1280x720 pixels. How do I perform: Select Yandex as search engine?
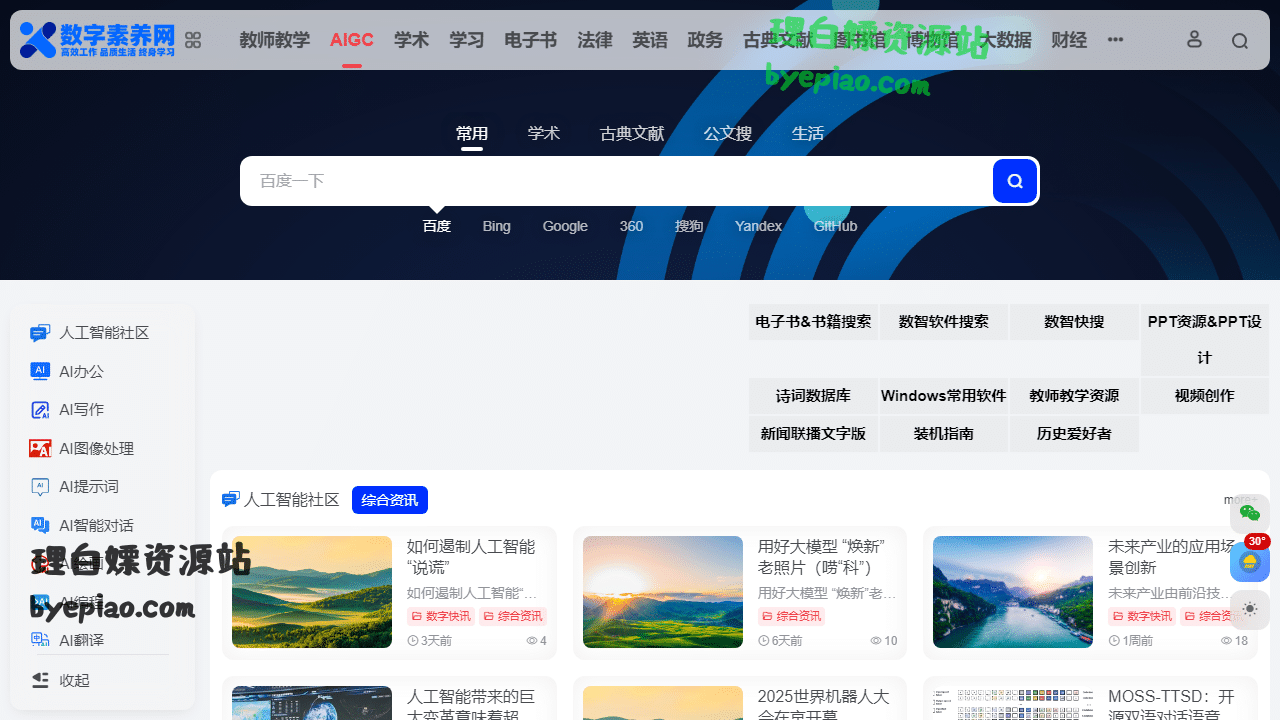pos(759,226)
